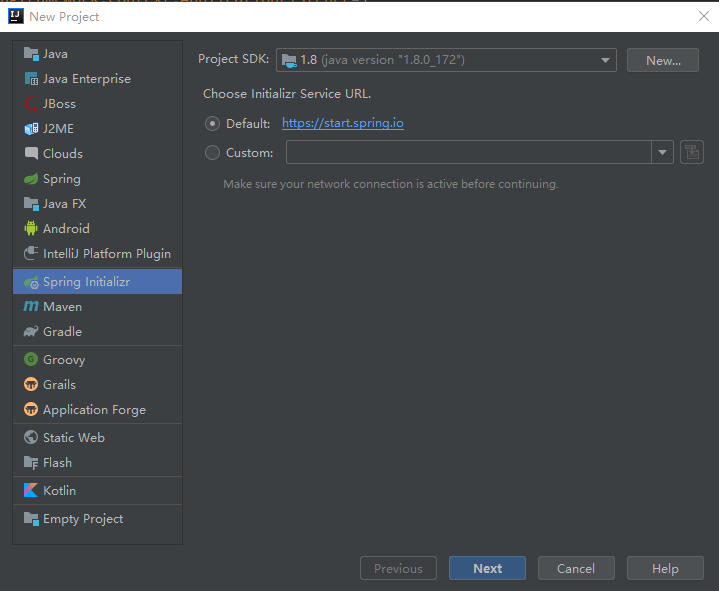This screenshot has height=591, width=719.
Task: Select the Gradle elephant icon
Action: click(x=31, y=332)
